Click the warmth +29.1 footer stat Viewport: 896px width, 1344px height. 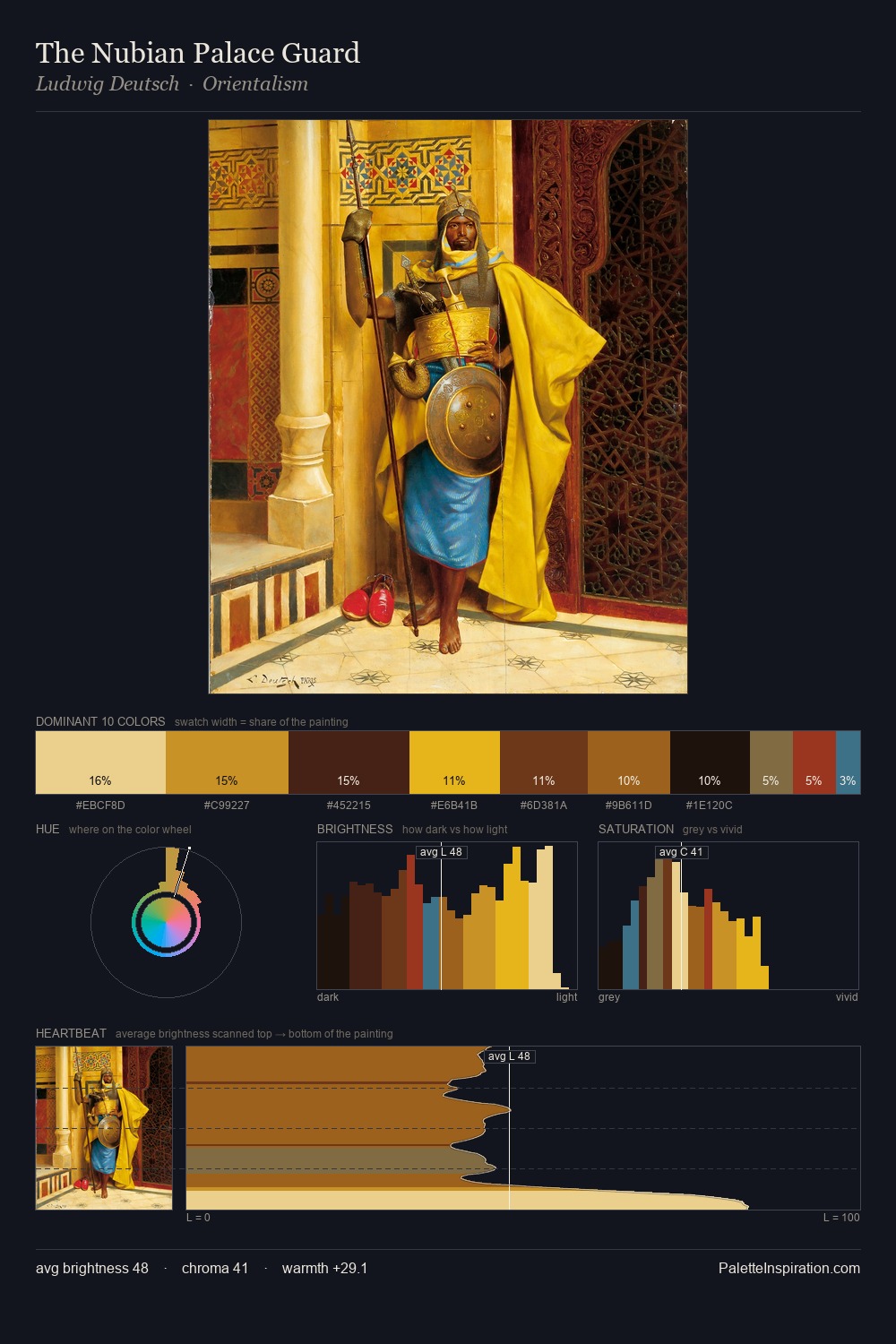coord(325,1269)
